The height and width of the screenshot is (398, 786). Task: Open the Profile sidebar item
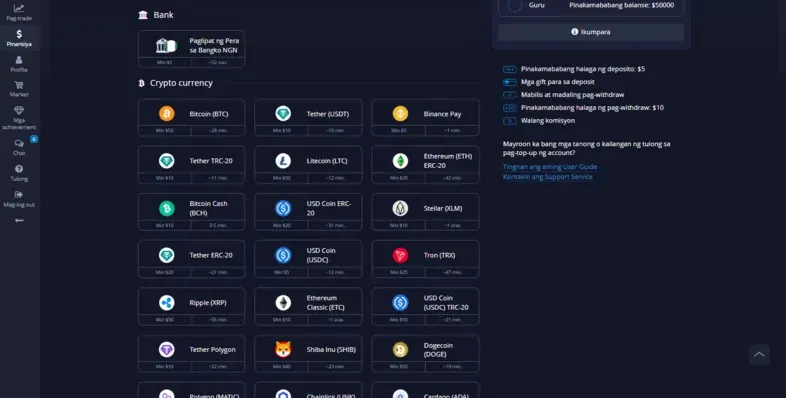pyautogui.click(x=19, y=64)
